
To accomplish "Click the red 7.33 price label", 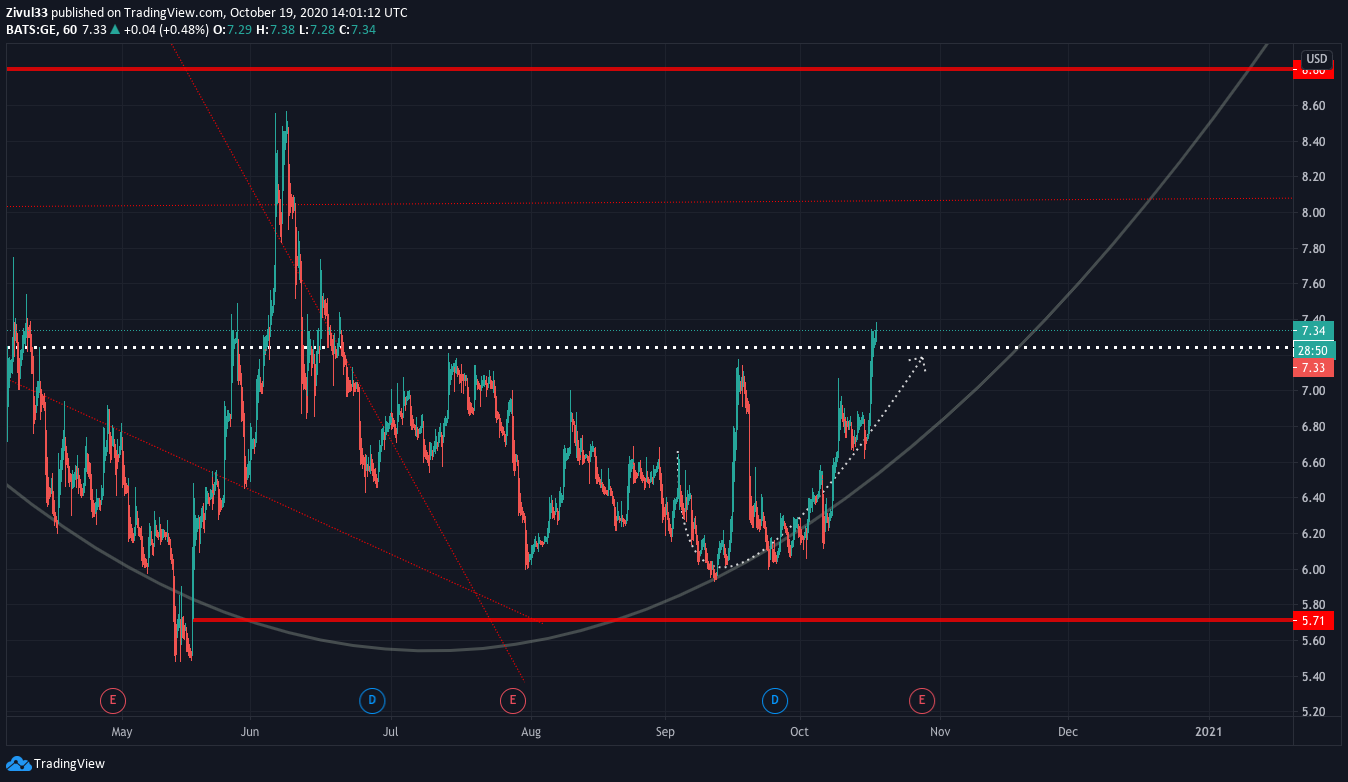I will pos(1313,368).
